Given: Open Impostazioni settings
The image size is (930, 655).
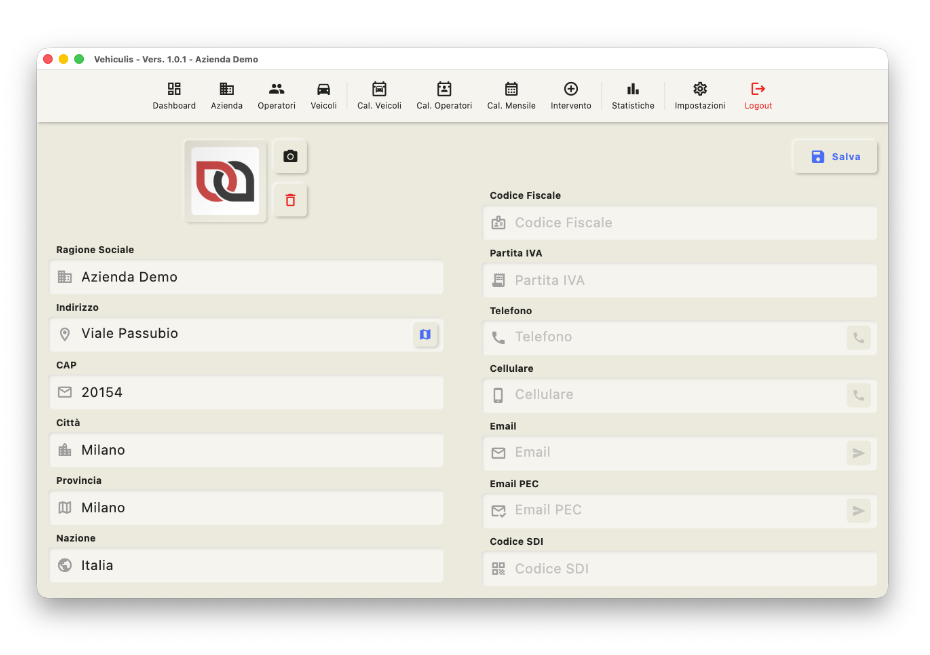Looking at the screenshot, I should click(x=699, y=96).
